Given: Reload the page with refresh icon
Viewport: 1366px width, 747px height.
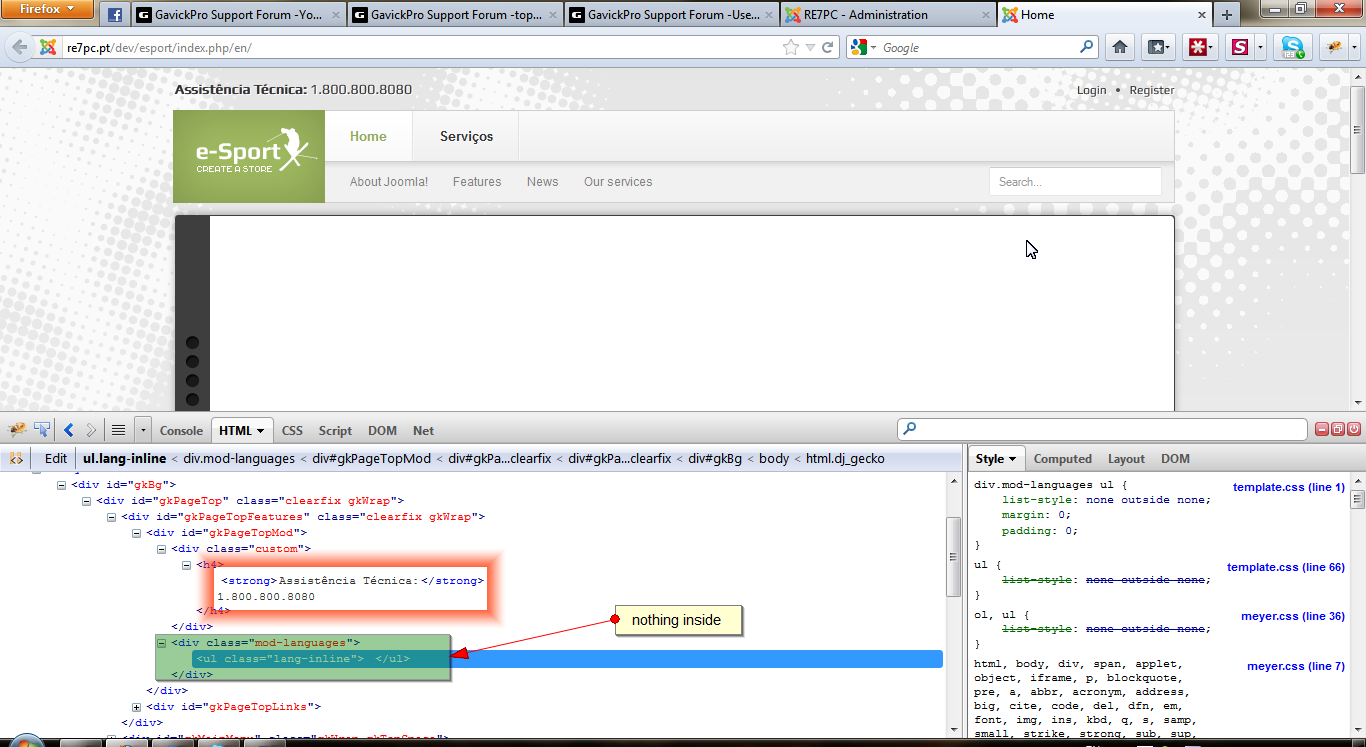Looking at the screenshot, I should pos(828,47).
